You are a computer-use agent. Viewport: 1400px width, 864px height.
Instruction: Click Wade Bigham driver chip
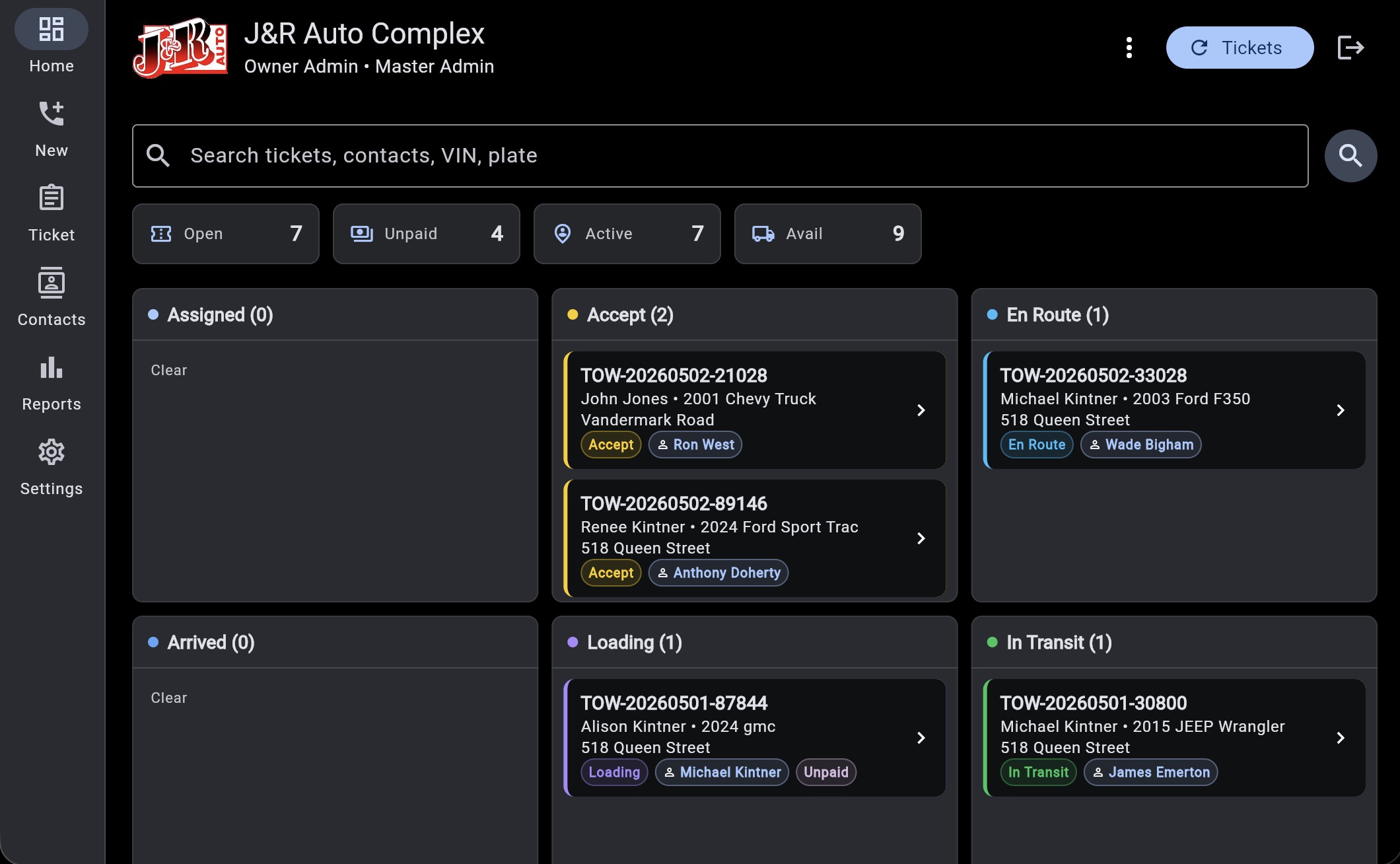tap(1140, 445)
